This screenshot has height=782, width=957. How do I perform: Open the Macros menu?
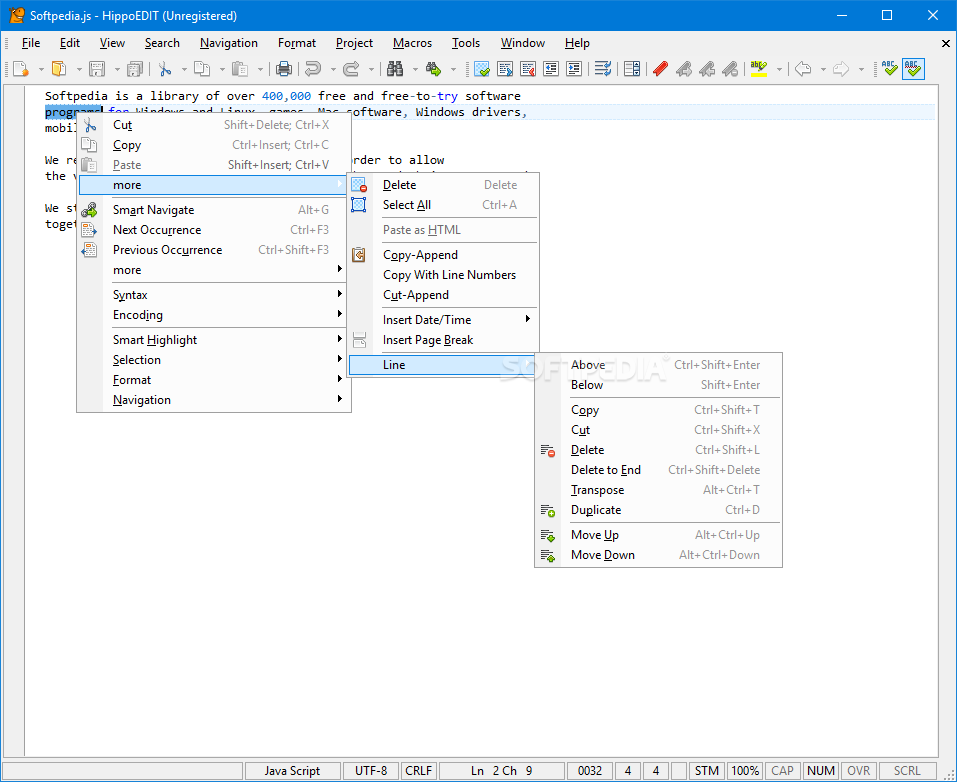pos(412,43)
